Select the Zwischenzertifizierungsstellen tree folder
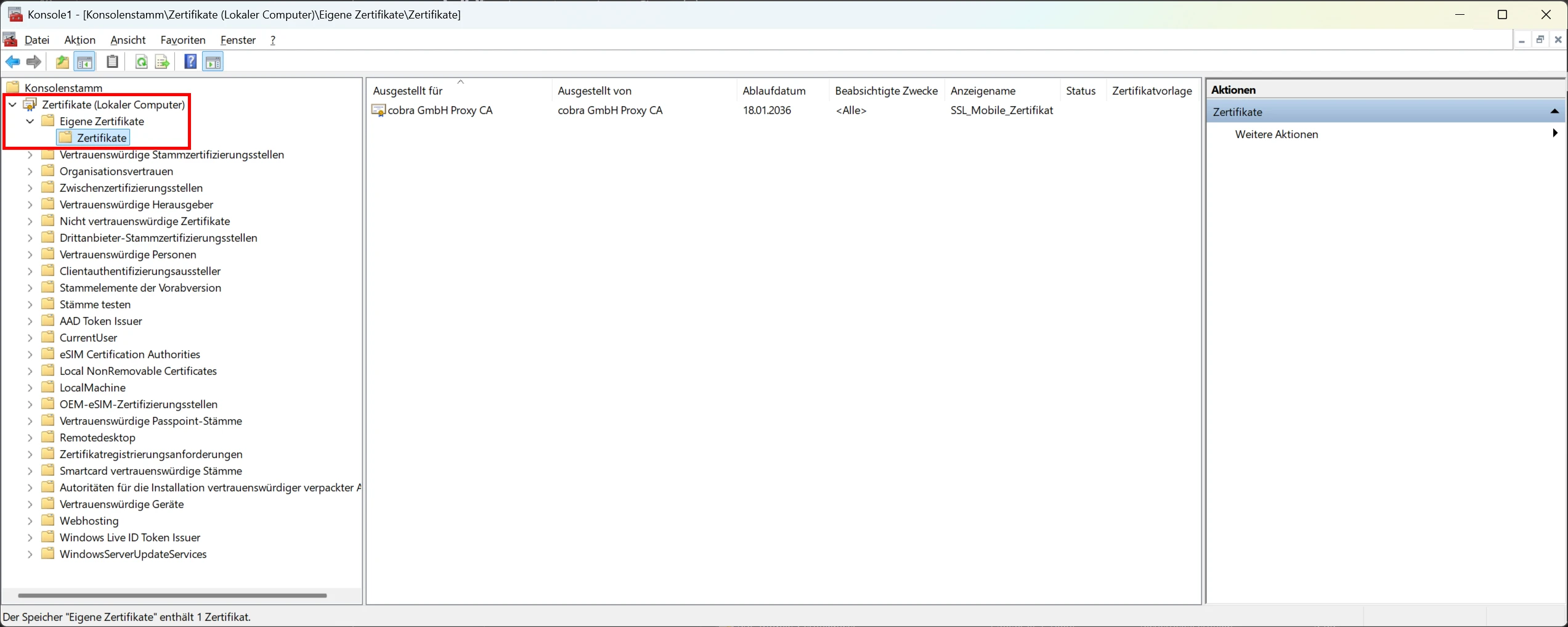 (131, 188)
